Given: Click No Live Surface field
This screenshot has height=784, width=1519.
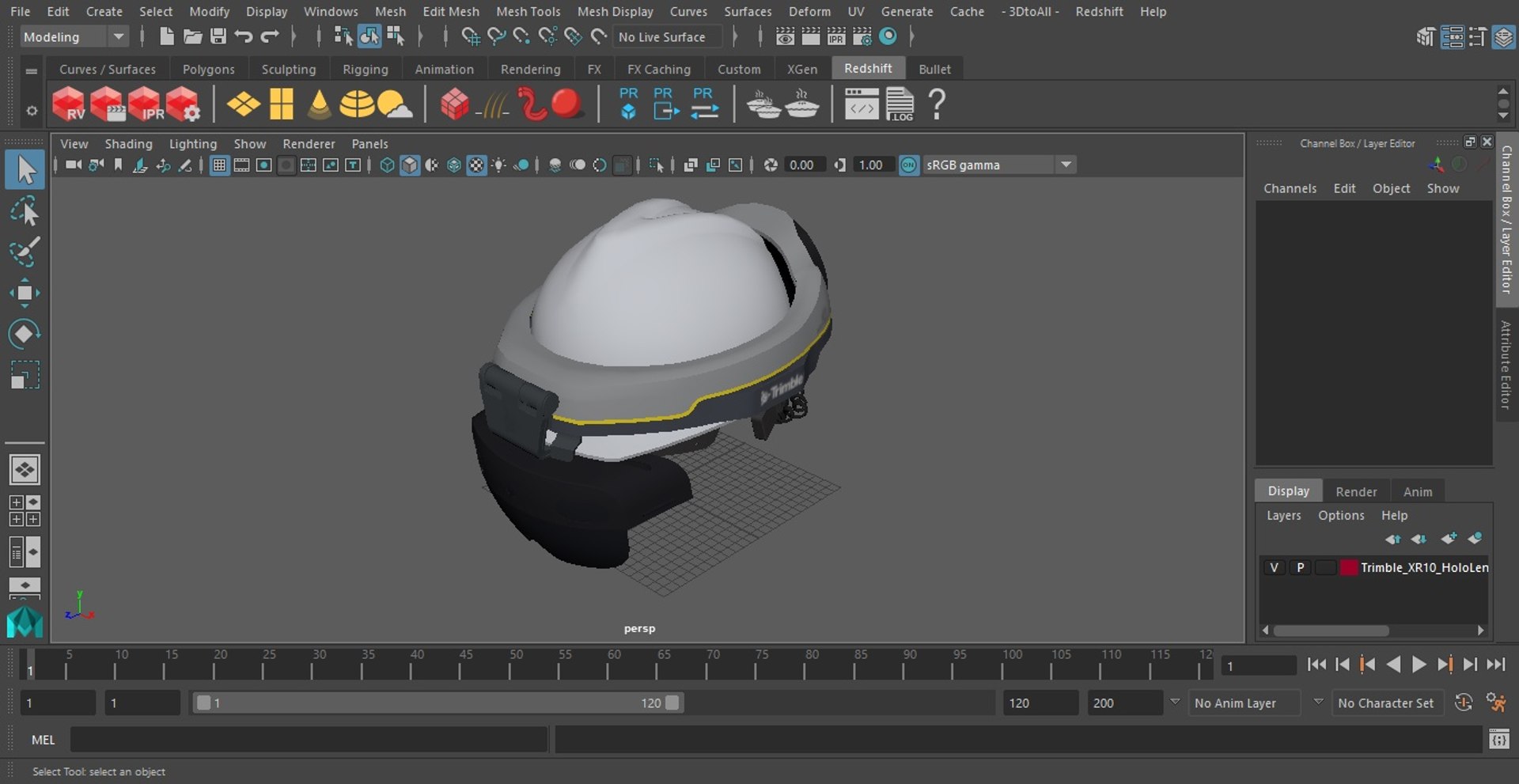Looking at the screenshot, I should click(x=667, y=36).
